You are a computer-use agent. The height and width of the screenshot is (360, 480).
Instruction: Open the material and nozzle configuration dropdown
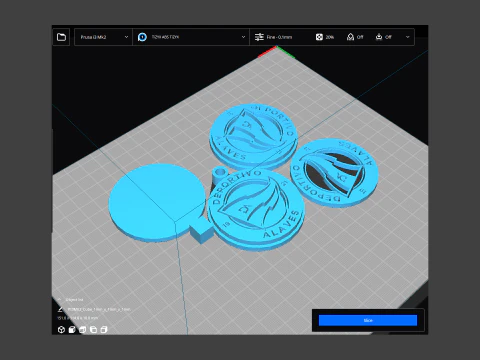pyautogui.click(x=191, y=37)
